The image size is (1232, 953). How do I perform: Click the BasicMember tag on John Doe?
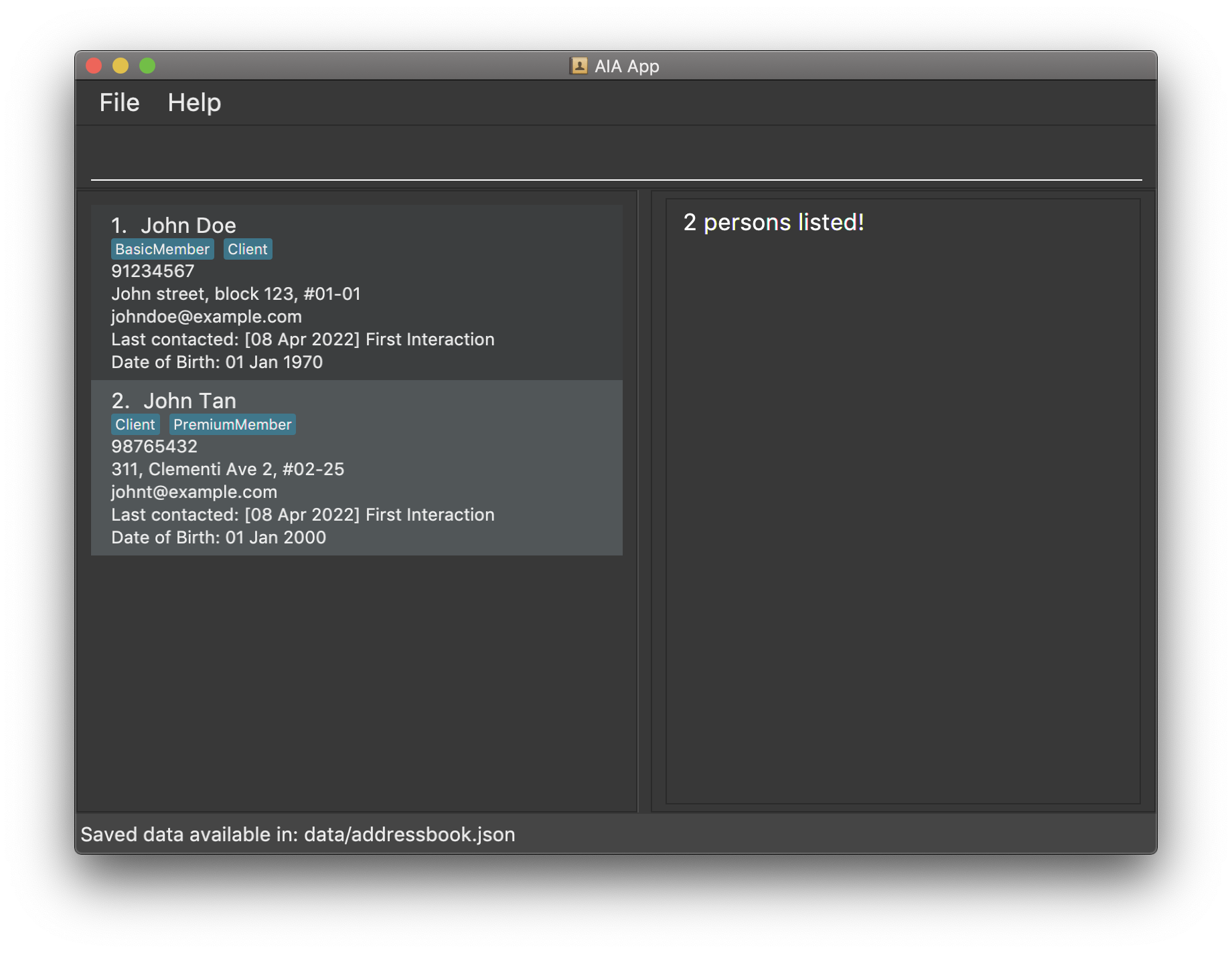(x=162, y=249)
